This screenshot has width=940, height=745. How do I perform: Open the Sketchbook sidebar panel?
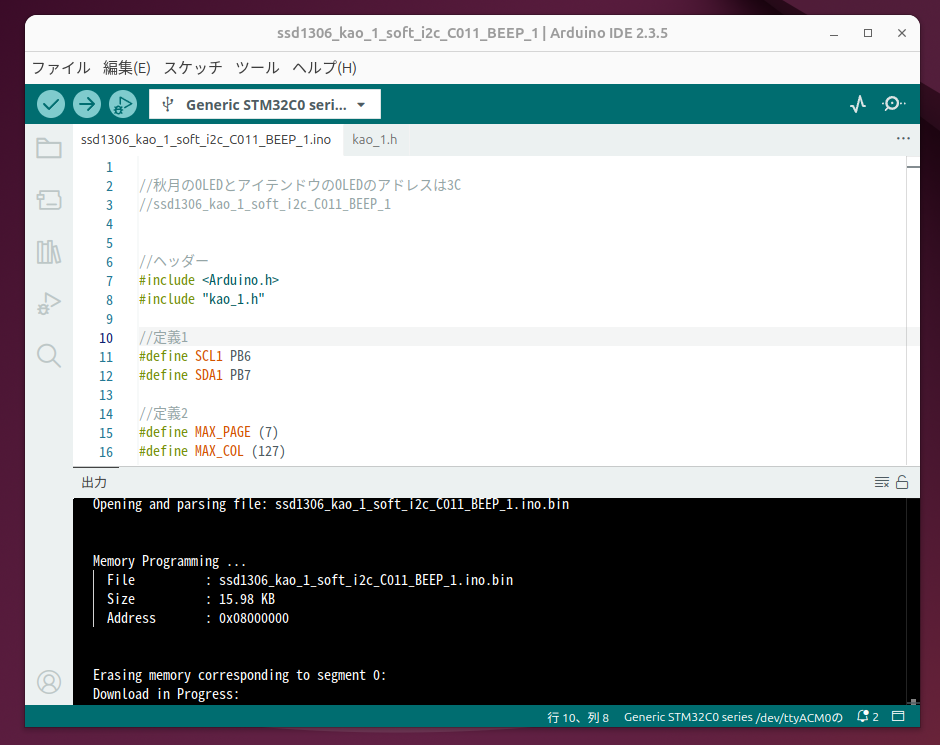pyautogui.click(x=49, y=147)
